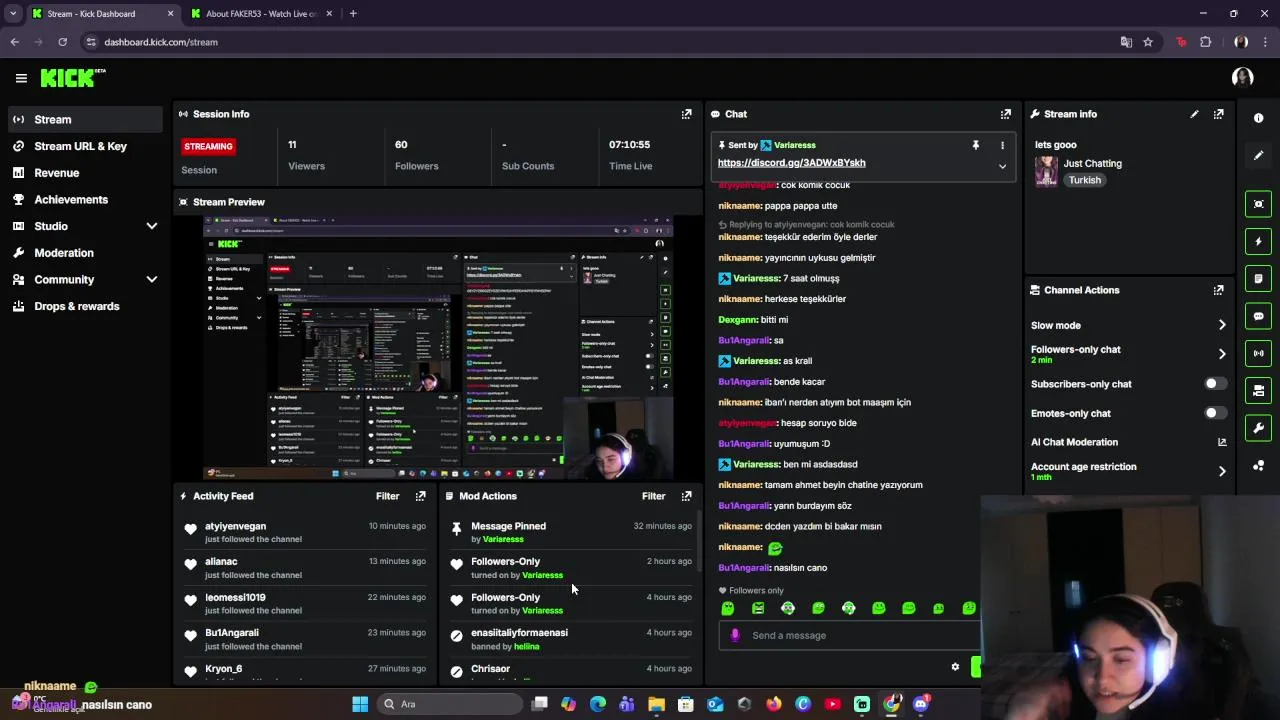Screen dimensions: 1280x720
Task: Pop out the Channel Actions panel
Action: (1218, 290)
